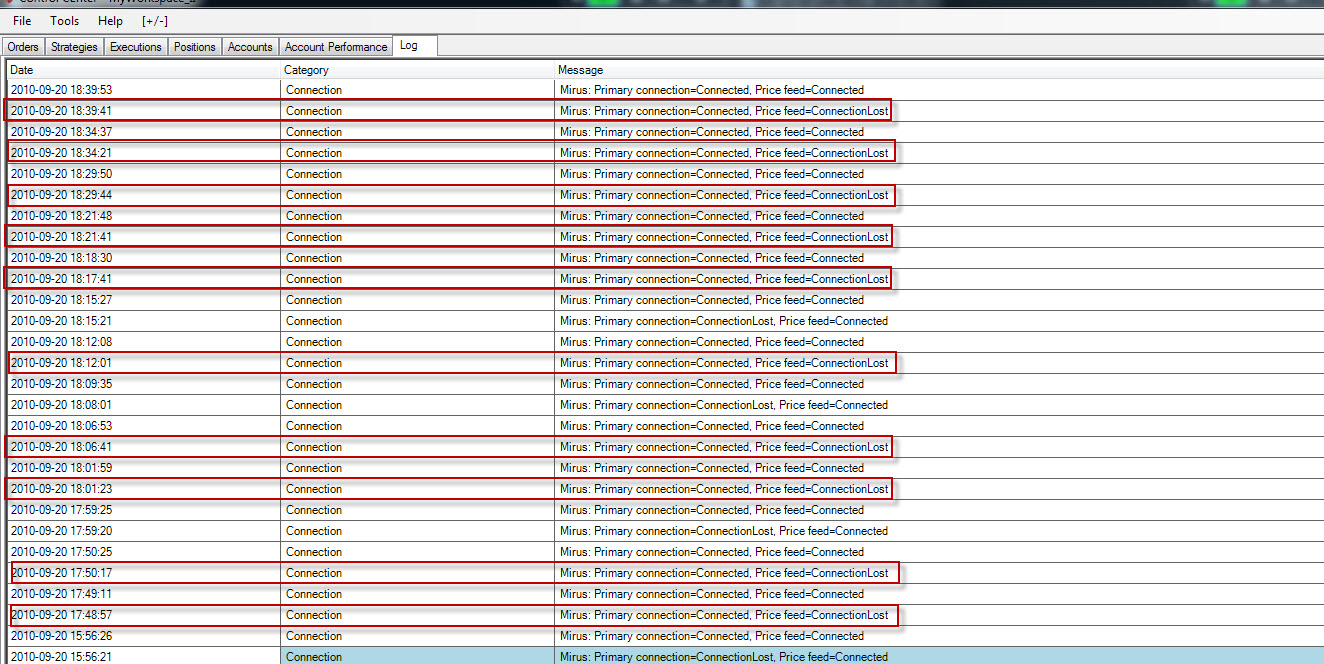Click the message of the 17:59:20 entry
Image resolution: width=1324 pixels, height=664 pixels.
coord(724,531)
